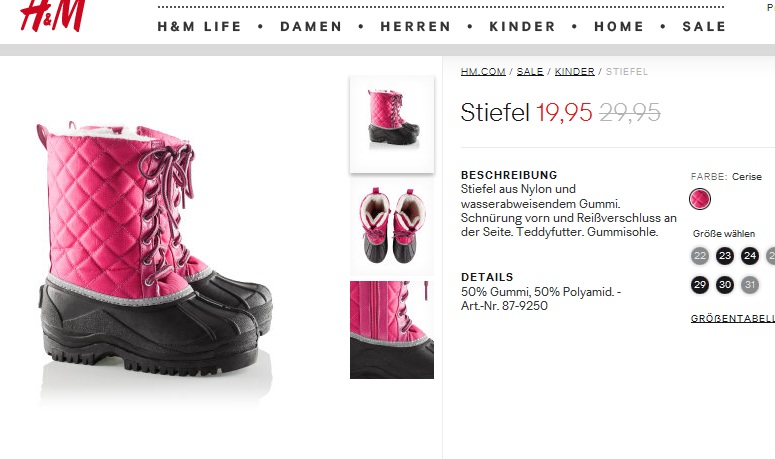
Task: Choose size 23
Action: (x=725, y=256)
